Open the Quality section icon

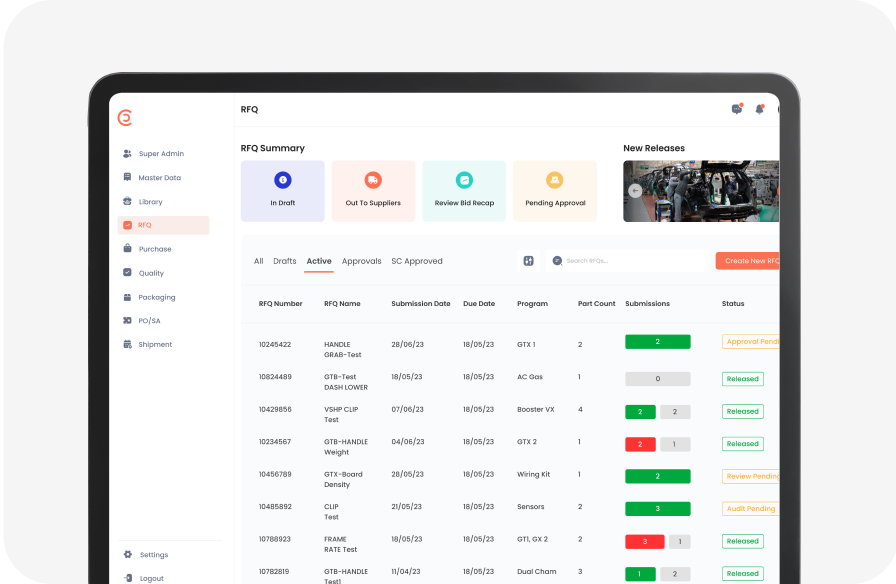(127, 273)
